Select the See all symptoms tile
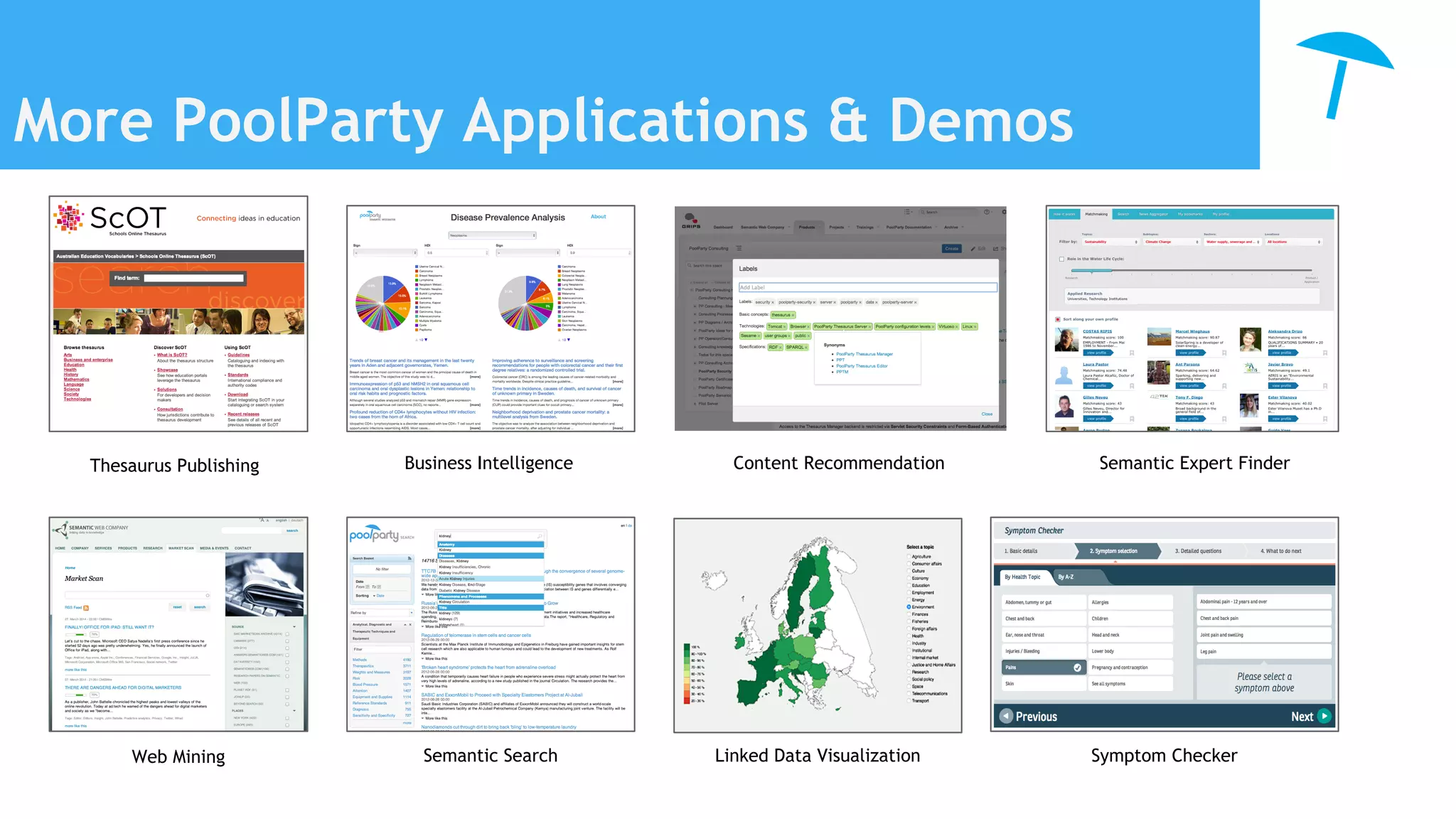 click(1130, 684)
